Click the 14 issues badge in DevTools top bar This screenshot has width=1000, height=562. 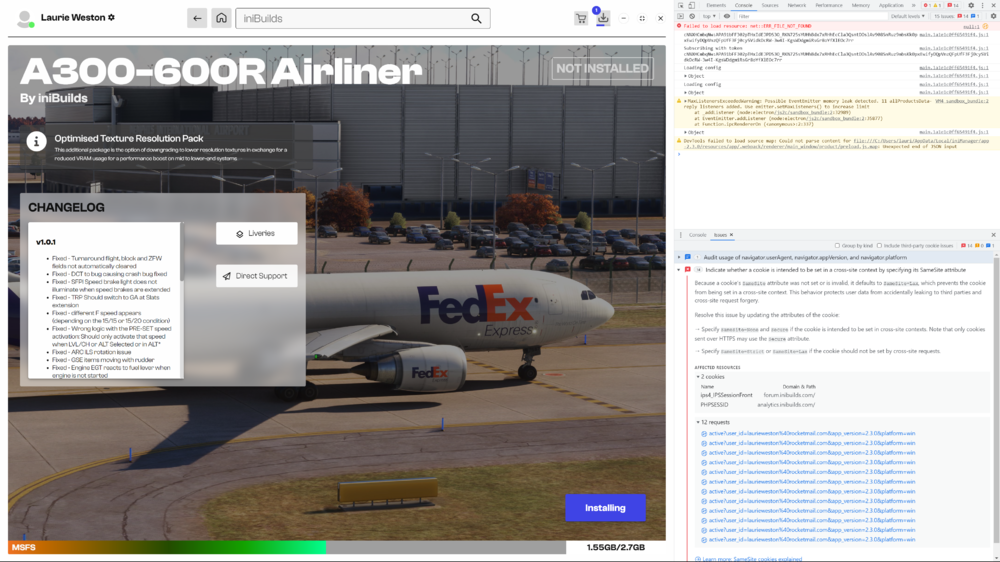pos(954,5)
